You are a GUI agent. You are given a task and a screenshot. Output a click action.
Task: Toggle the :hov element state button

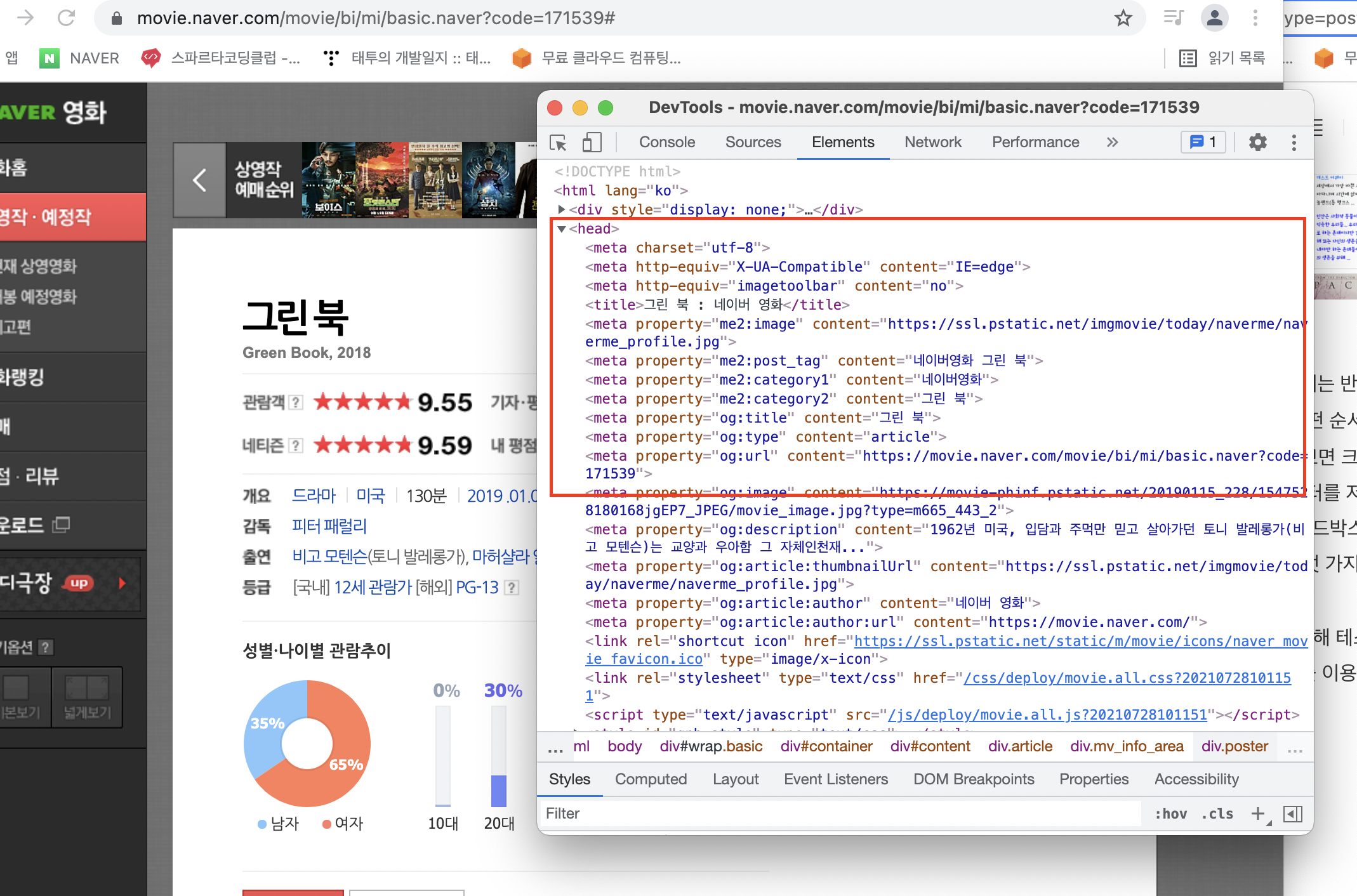tap(1170, 814)
